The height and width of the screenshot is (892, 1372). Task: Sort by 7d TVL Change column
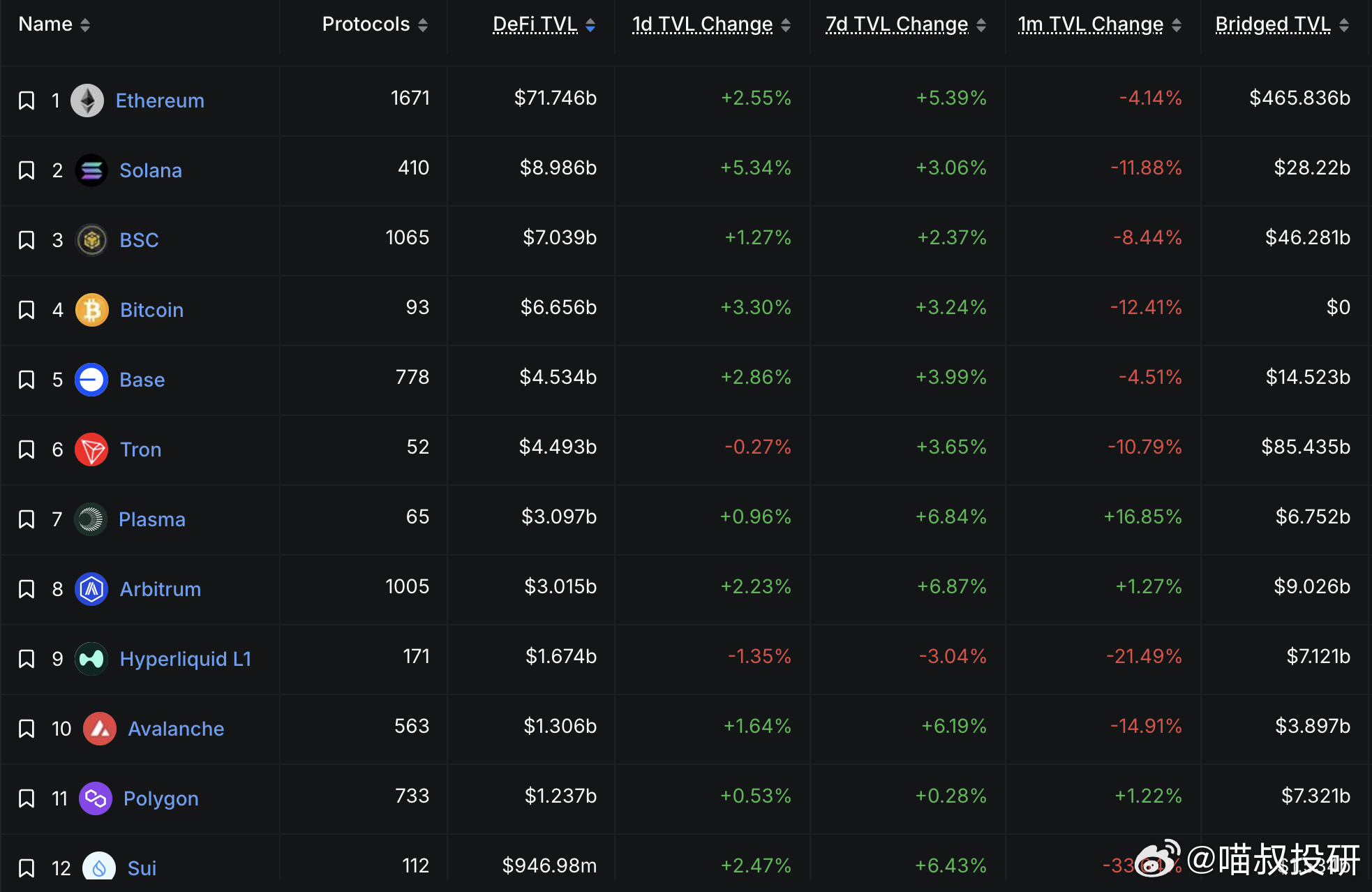897,24
